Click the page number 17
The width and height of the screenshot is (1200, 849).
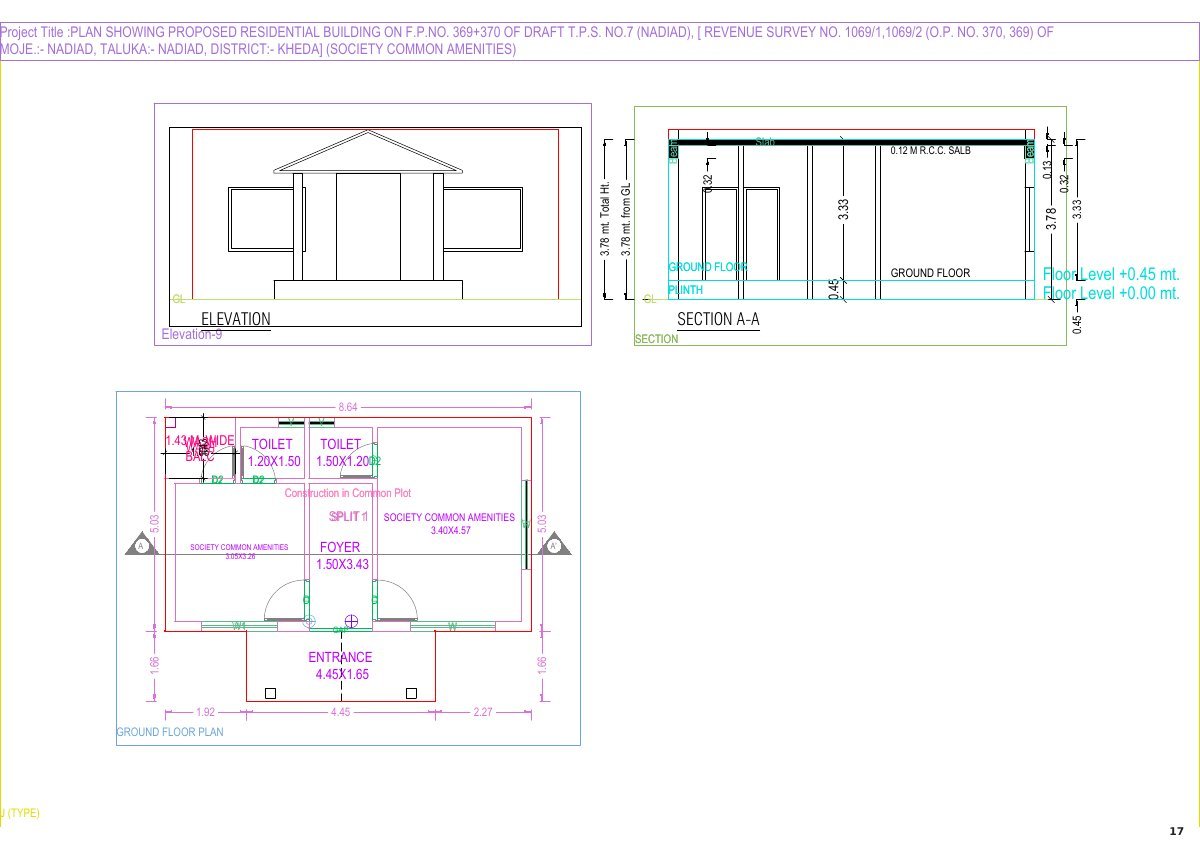(x=1176, y=832)
